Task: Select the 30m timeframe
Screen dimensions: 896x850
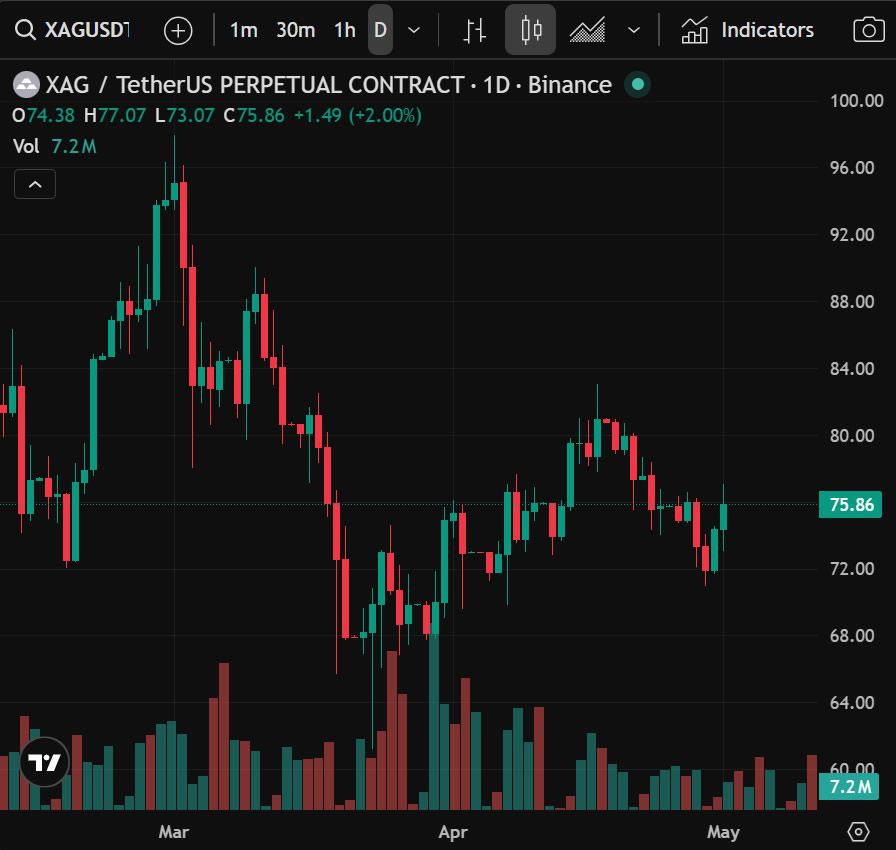Action: tap(295, 30)
